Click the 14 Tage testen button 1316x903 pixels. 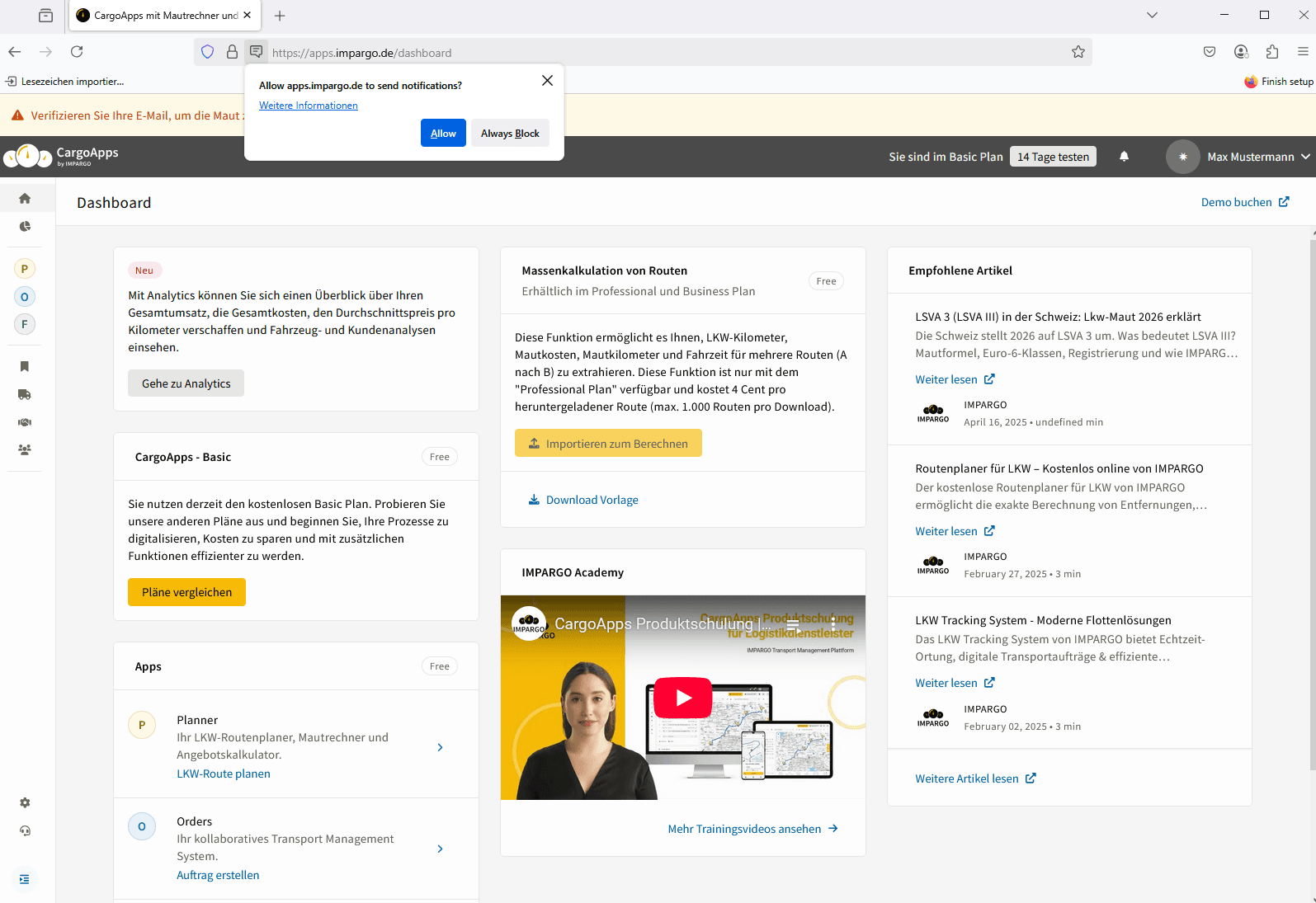[1053, 157]
